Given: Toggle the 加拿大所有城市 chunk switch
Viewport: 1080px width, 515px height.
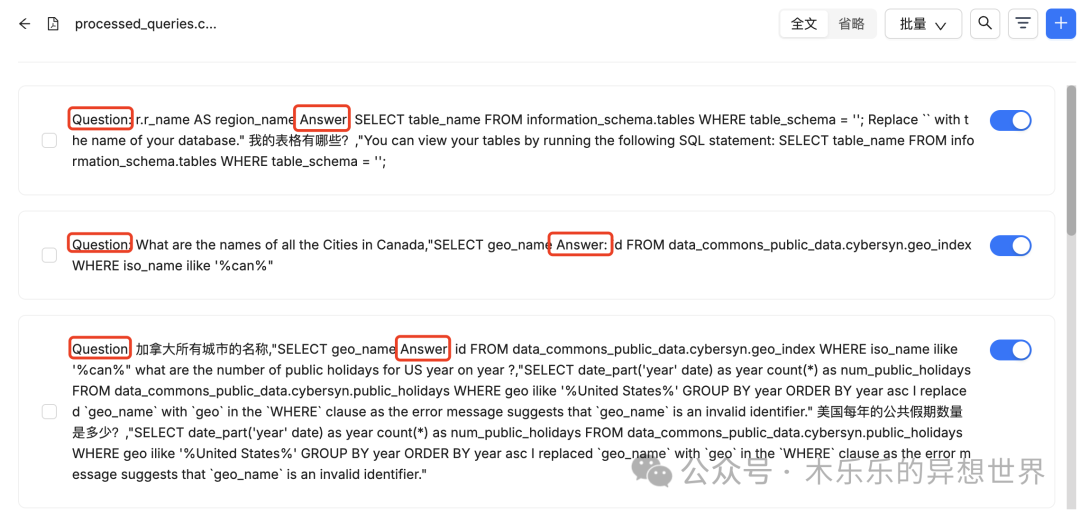Looking at the screenshot, I should (x=1010, y=350).
